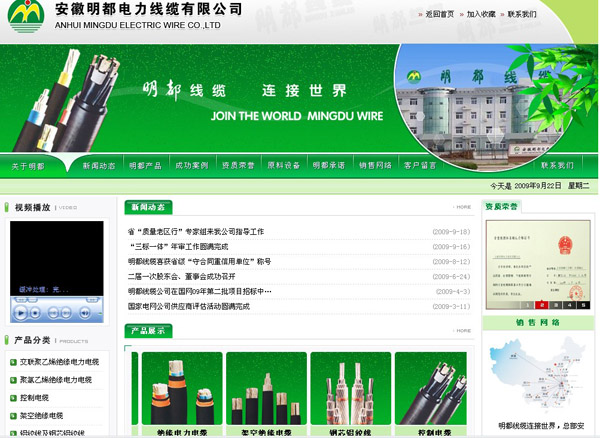The height and width of the screenshot is (438, 600).
Task: Open 架空绝缘电缆 product thumbnail
Action: [x=267, y=388]
